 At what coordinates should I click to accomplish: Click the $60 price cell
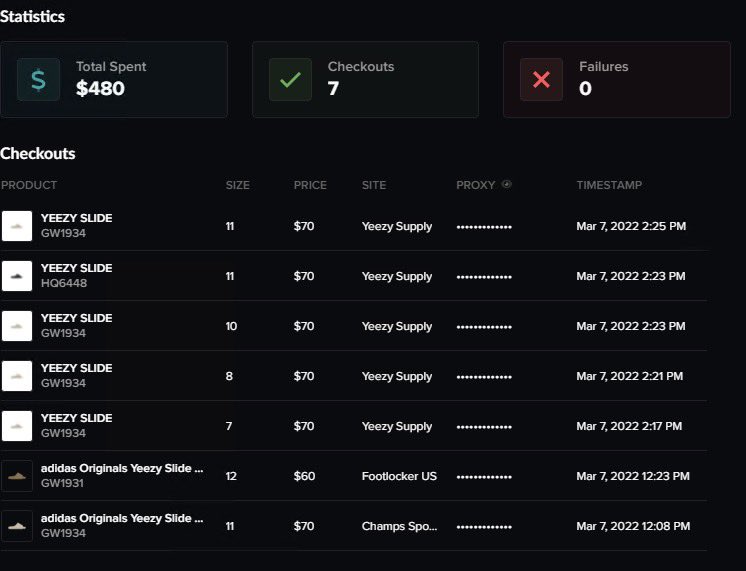coord(304,476)
